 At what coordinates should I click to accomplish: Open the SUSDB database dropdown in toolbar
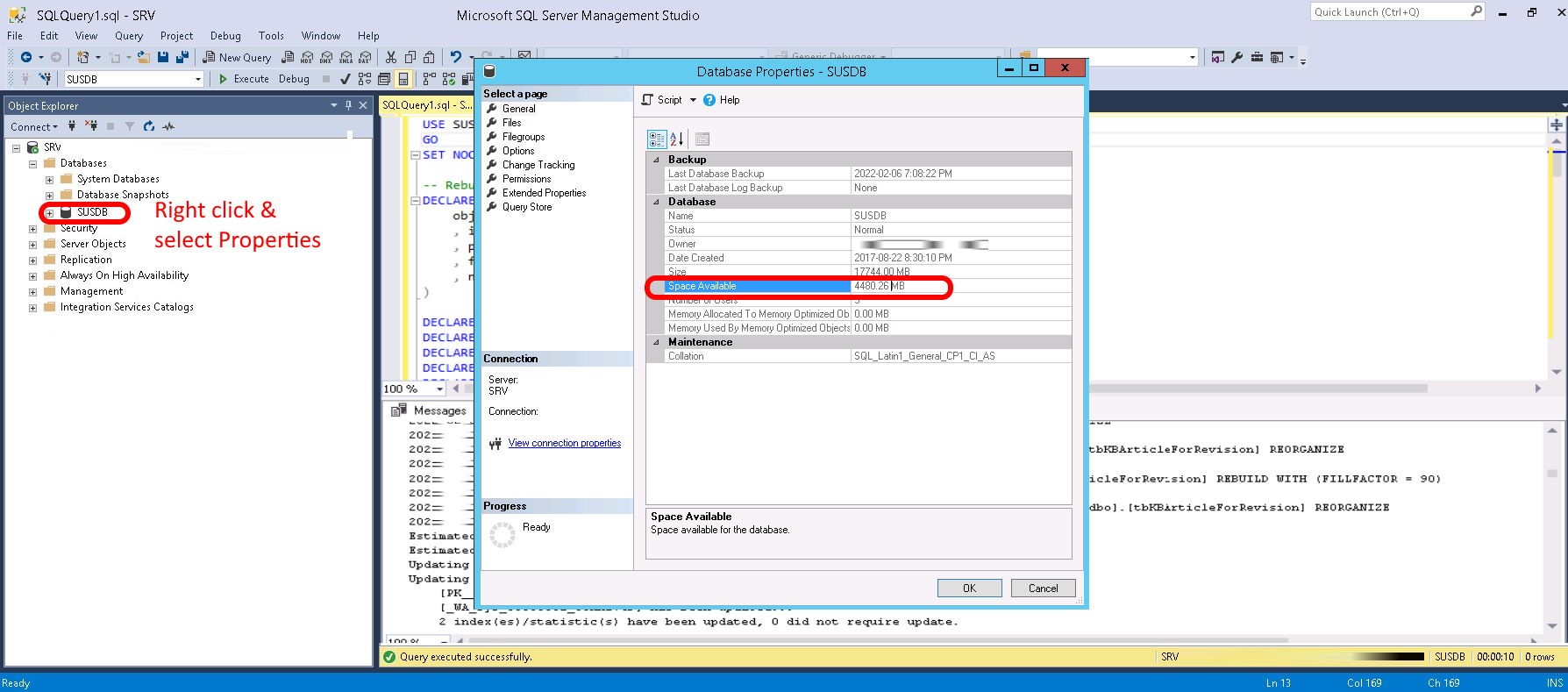(197, 79)
